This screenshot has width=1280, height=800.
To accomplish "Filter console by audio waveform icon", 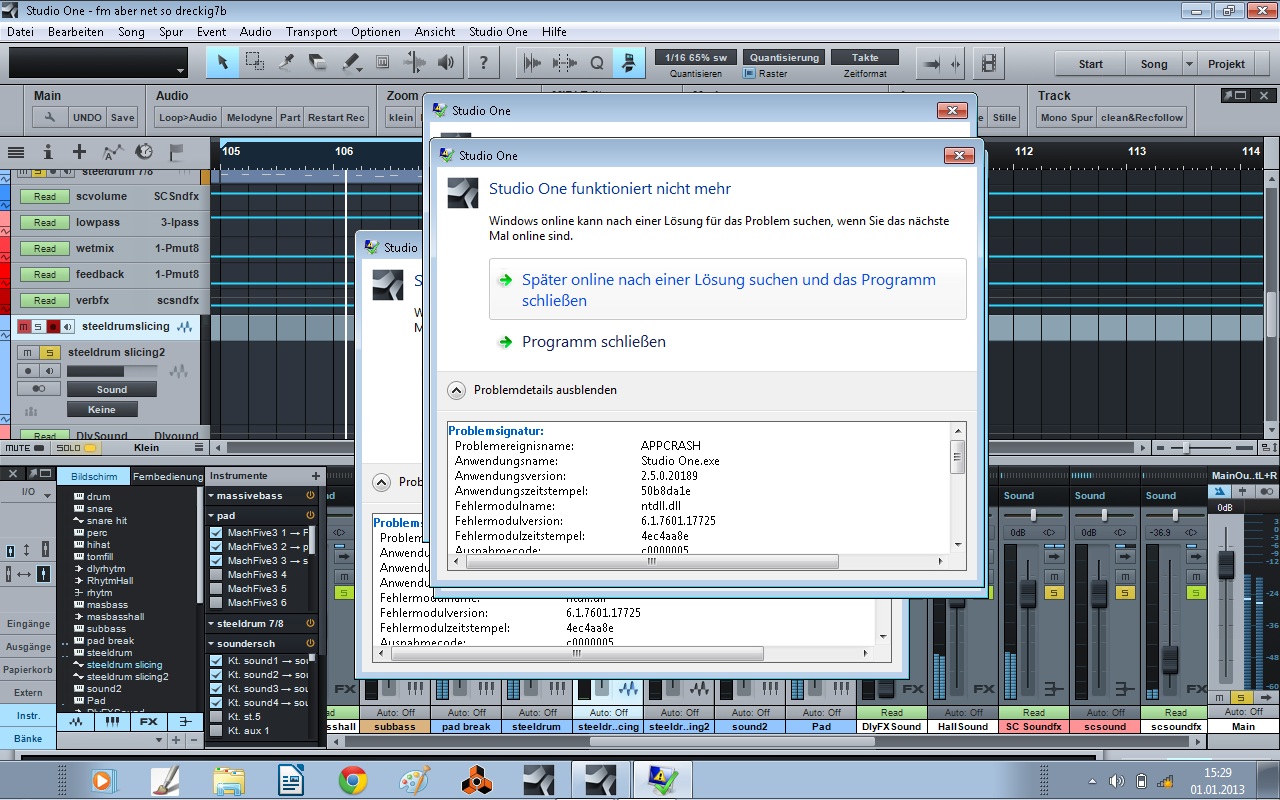I will pyautogui.click(x=77, y=721).
